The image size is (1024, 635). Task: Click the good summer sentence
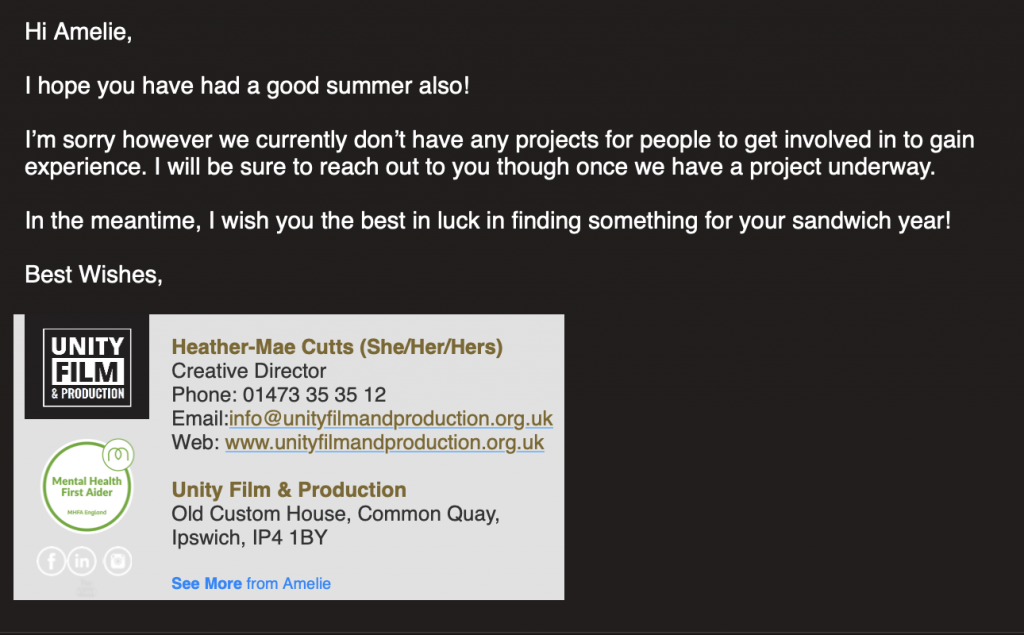point(247,86)
